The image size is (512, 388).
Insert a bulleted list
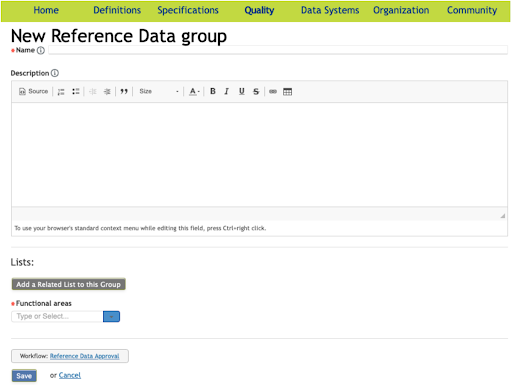(x=76, y=92)
